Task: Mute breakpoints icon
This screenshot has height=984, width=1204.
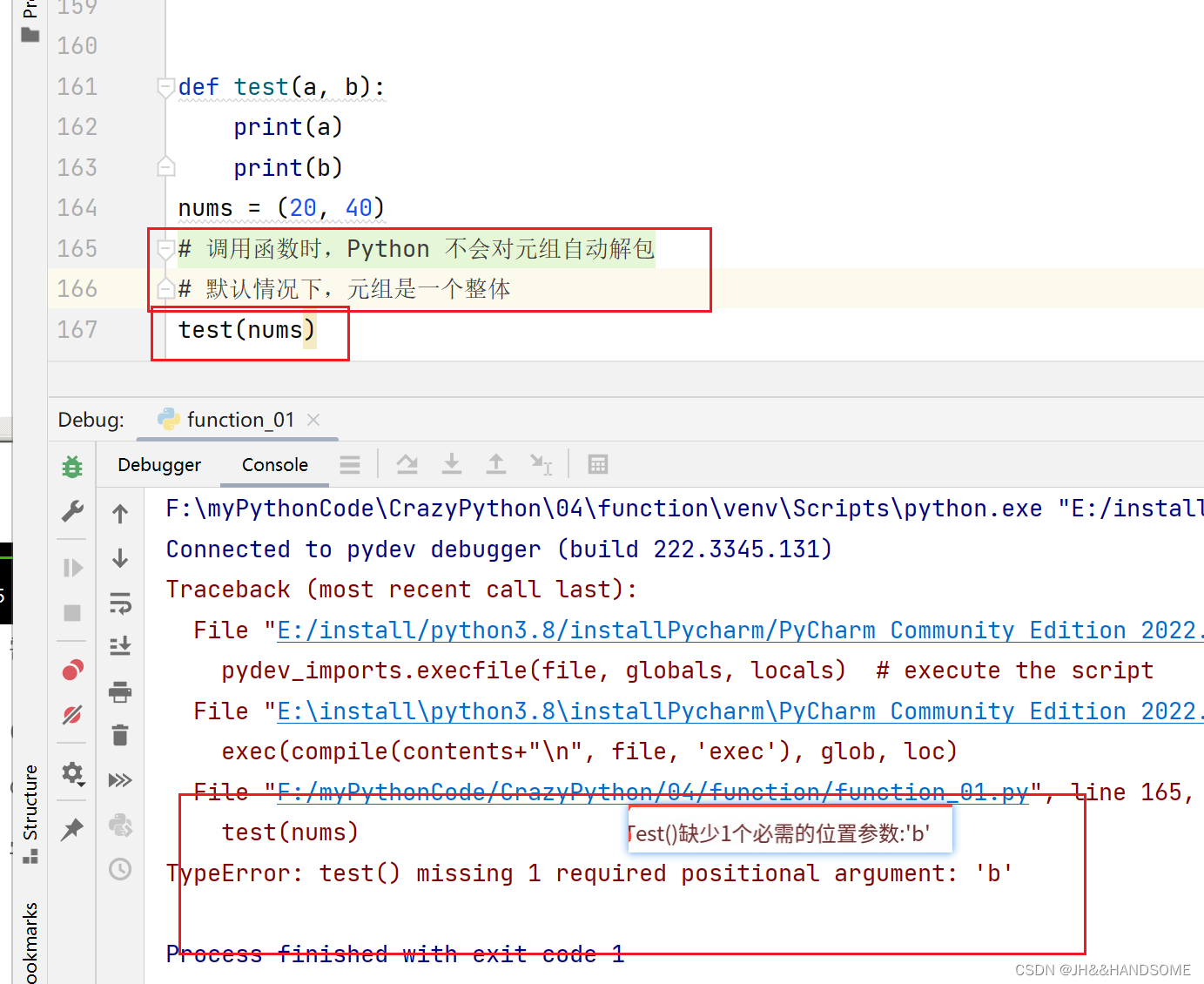Action: [72, 715]
